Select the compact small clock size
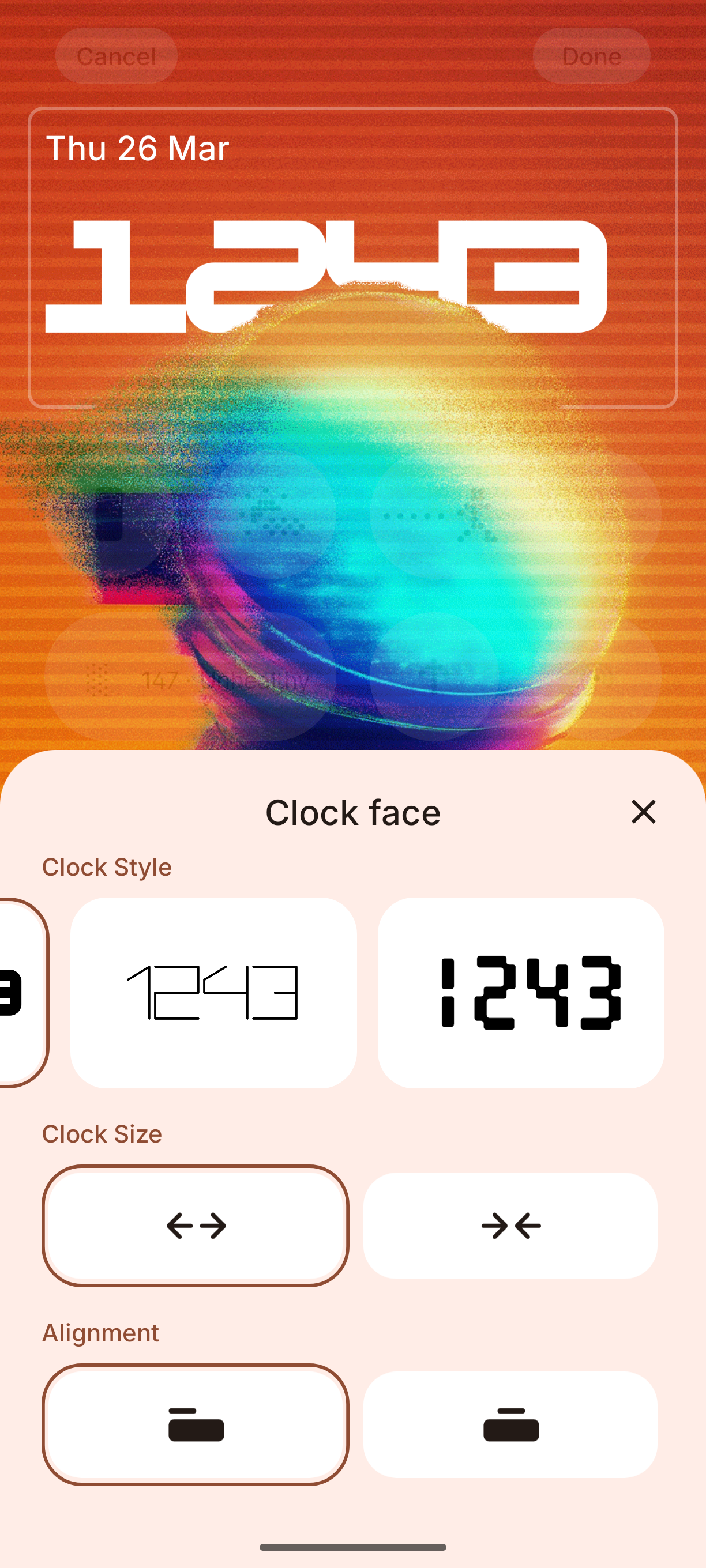 coord(510,1226)
